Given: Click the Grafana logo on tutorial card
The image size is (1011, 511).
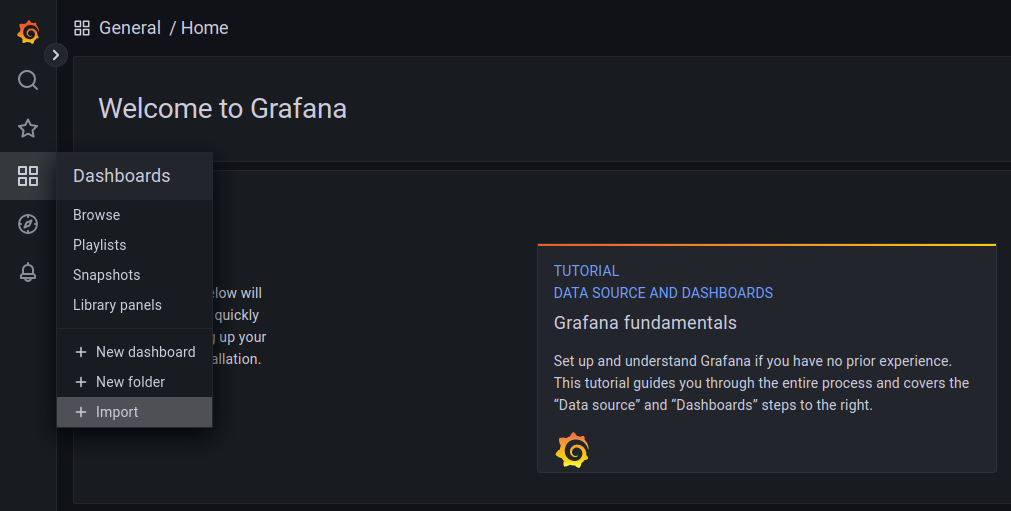Looking at the screenshot, I should (572, 450).
